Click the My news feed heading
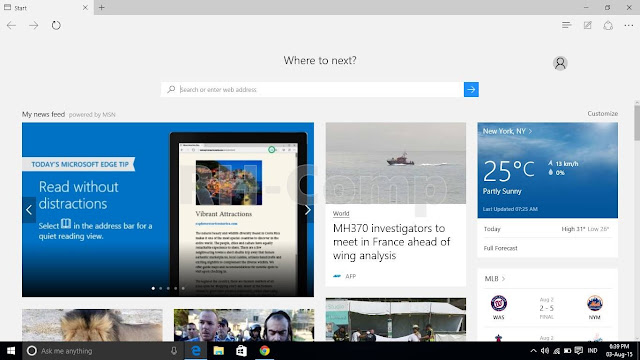The image size is (640, 360). (x=43, y=114)
